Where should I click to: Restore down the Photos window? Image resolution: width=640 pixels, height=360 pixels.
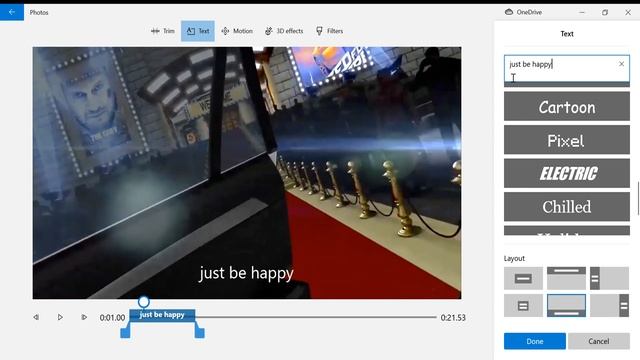pos(605,12)
